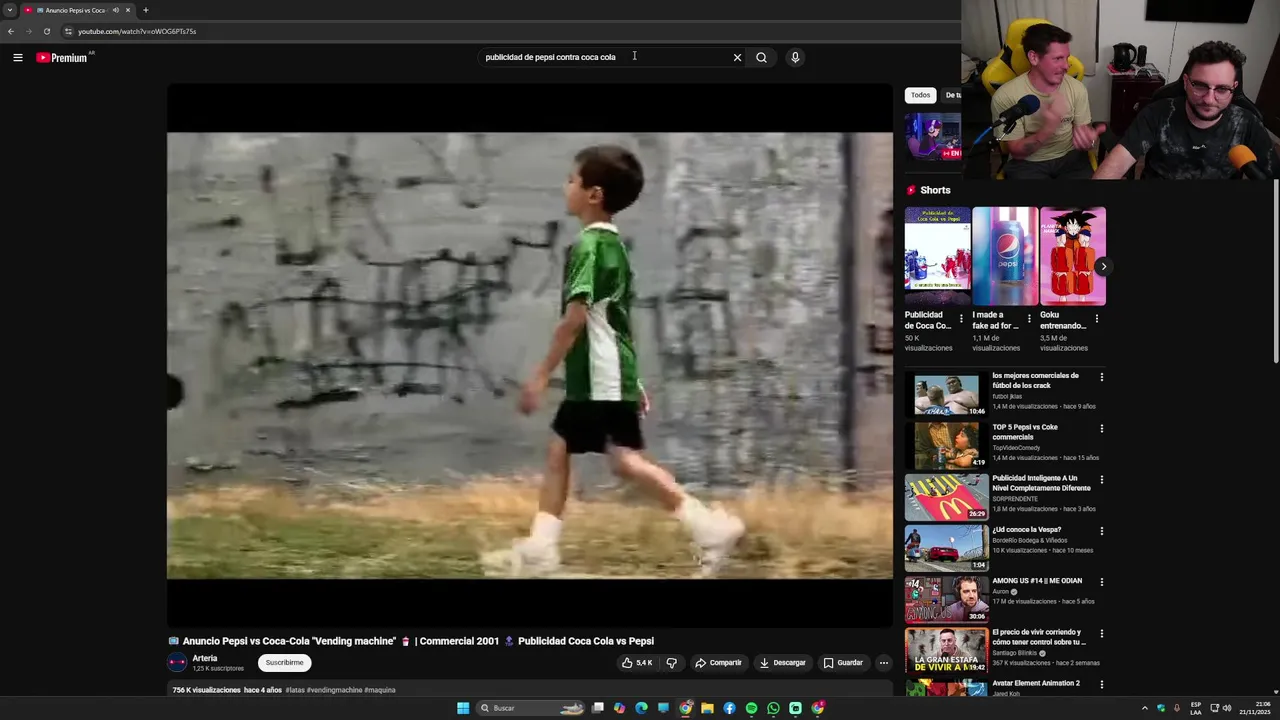The height and width of the screenshot is (720, 1280).
Task: Reload the page with refresh icon
Action: [x=47, y=31]
